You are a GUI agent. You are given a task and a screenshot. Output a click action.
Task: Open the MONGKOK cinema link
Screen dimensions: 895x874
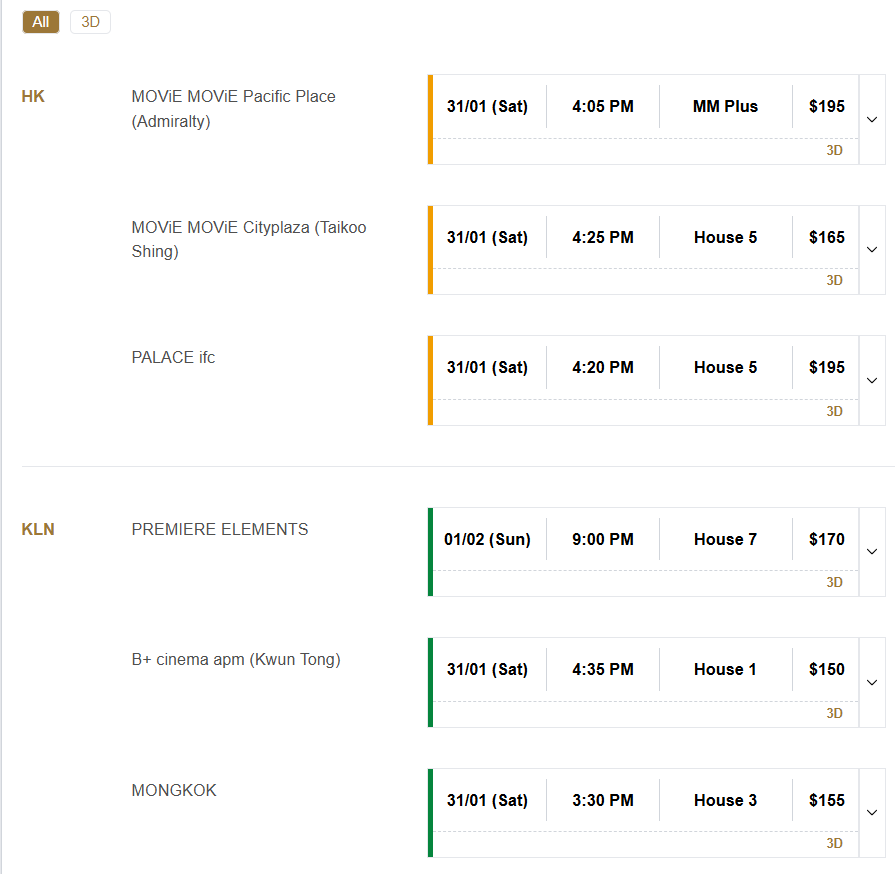point(174,790)
